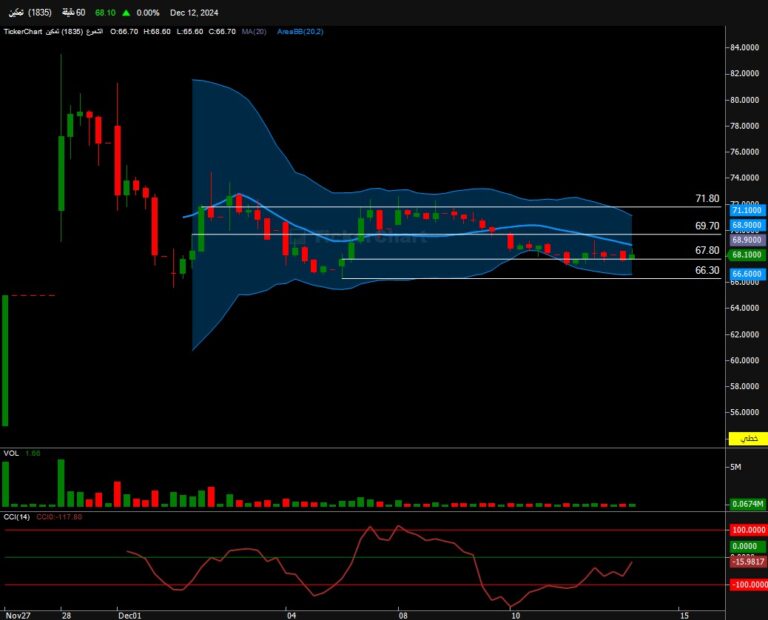This screenshot has height=620, width=768.
Task: Click the red -100.0000 CCI level tag
Action: (747, 583)
